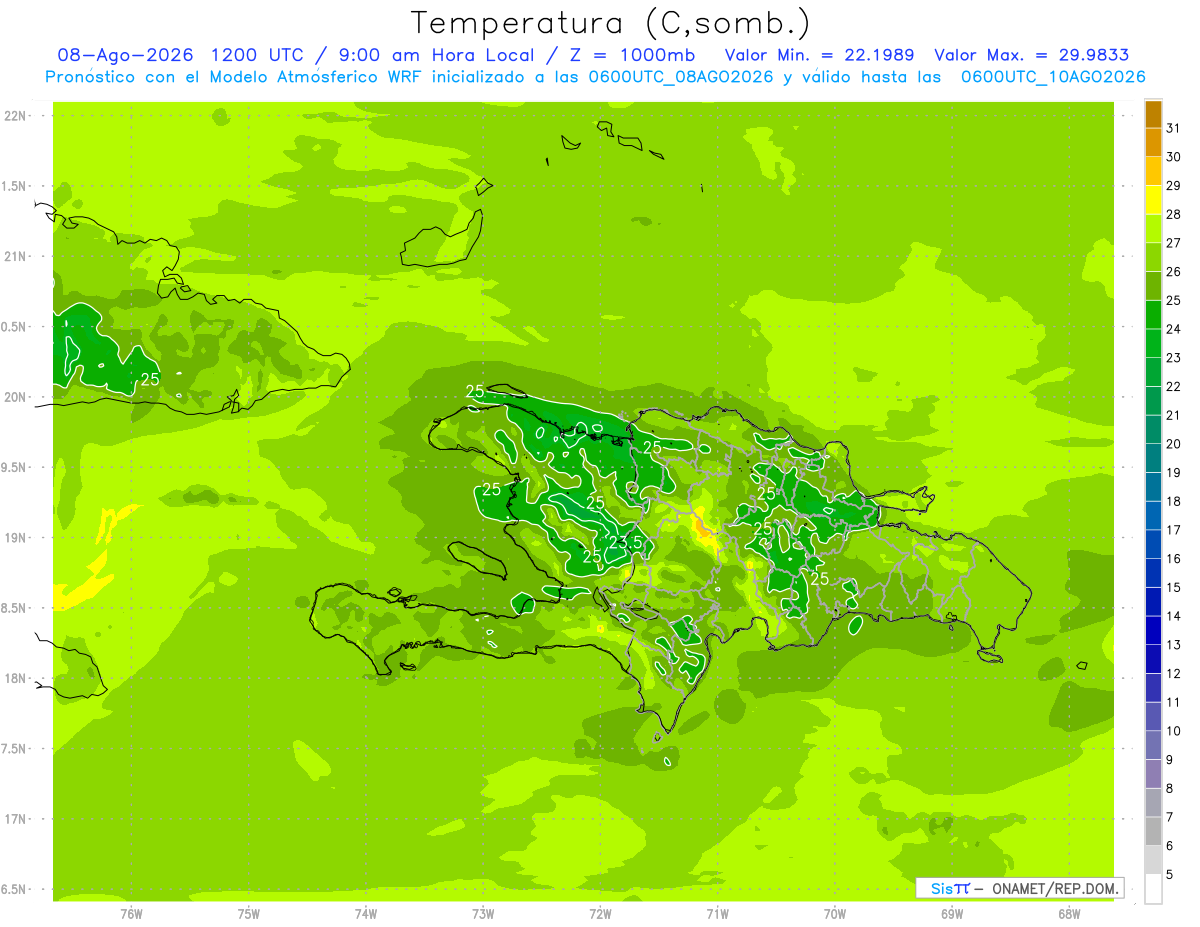Click the title "Temperatura (C,somb.)"

coord(610,23)
